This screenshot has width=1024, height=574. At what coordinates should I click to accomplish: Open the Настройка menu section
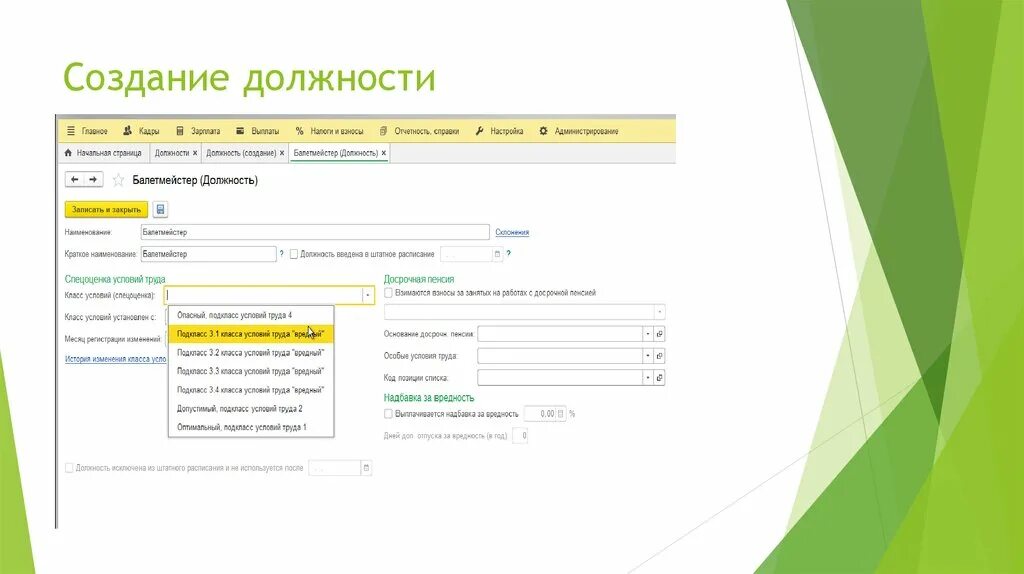pos(507,131)
